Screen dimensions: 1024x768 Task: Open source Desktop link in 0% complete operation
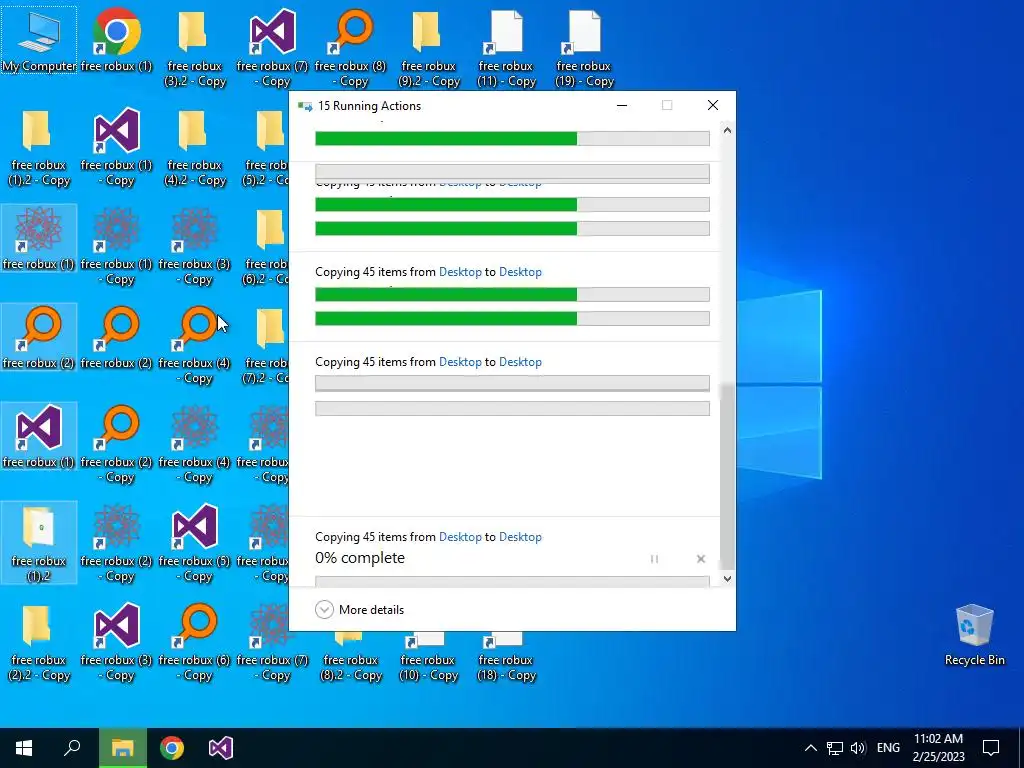click(460, 537)
